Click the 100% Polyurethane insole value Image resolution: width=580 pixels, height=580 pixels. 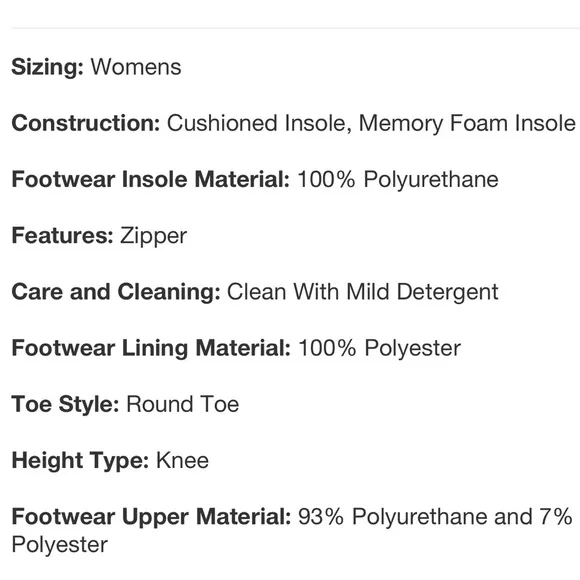[398, 180]
